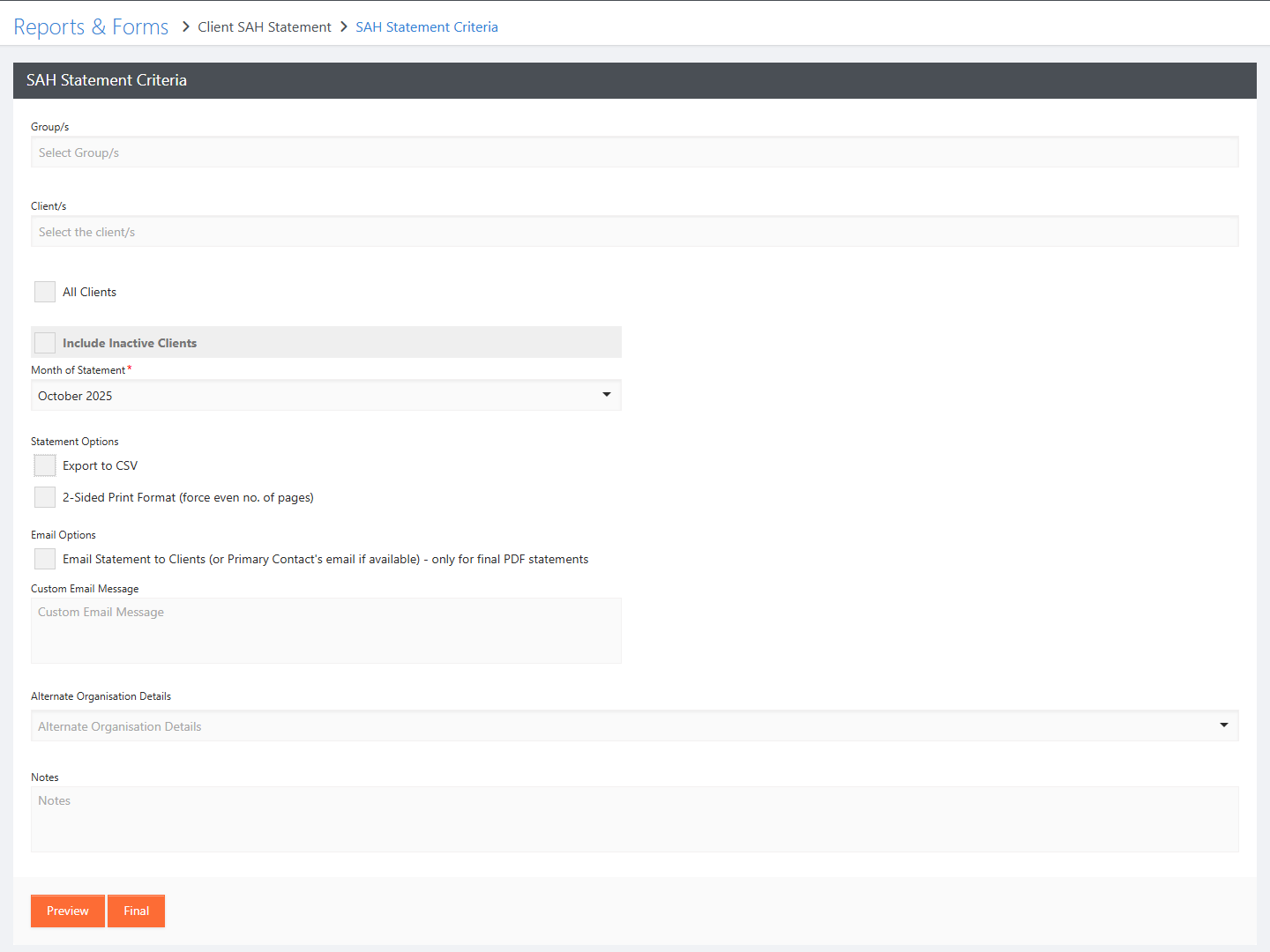Click the Final button

tap(137, 911)
